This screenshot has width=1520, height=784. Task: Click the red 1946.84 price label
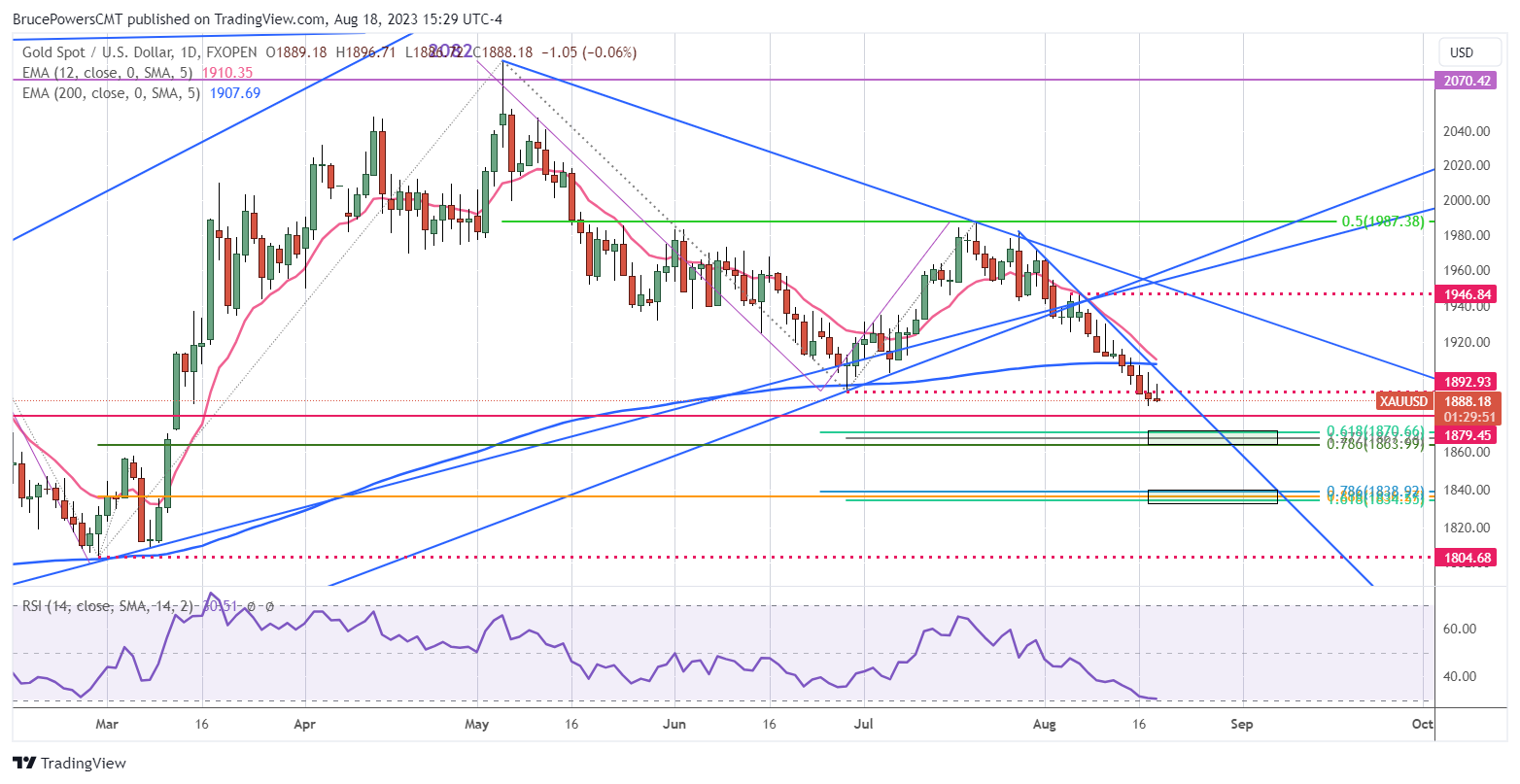pos(1465,293)
